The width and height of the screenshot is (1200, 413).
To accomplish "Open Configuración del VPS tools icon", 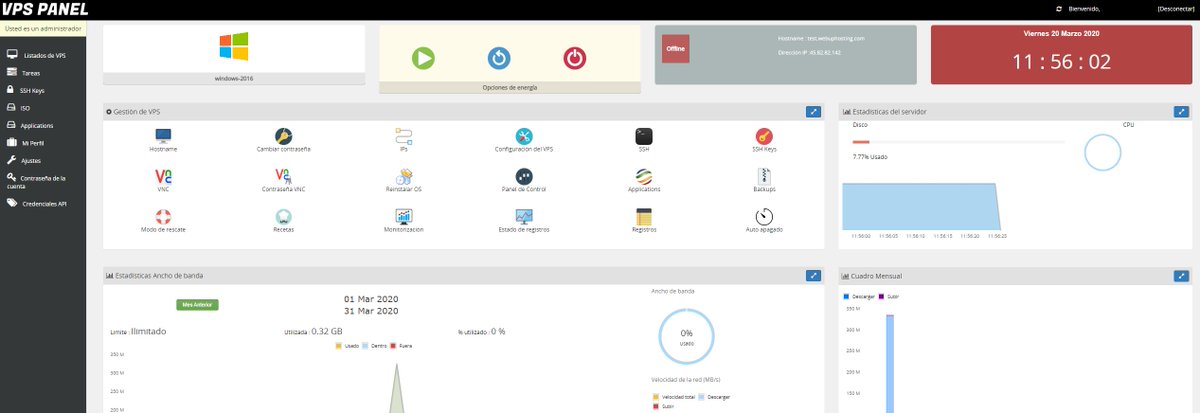I will point(524,136).
